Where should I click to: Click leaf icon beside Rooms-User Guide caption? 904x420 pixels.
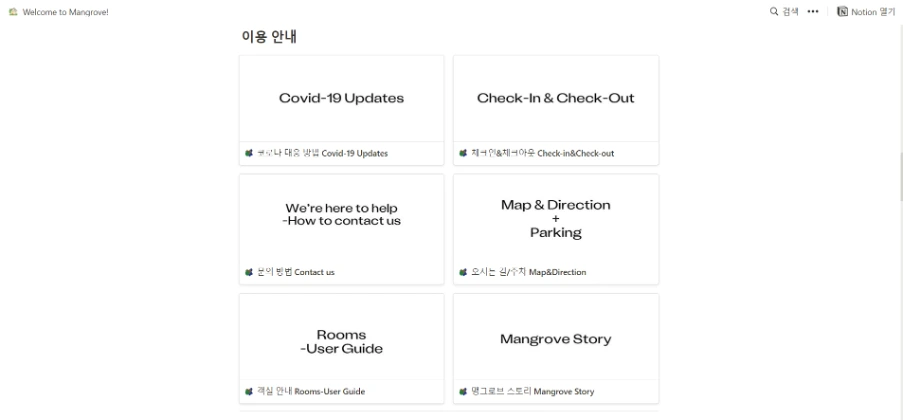(x=249, y=391)
